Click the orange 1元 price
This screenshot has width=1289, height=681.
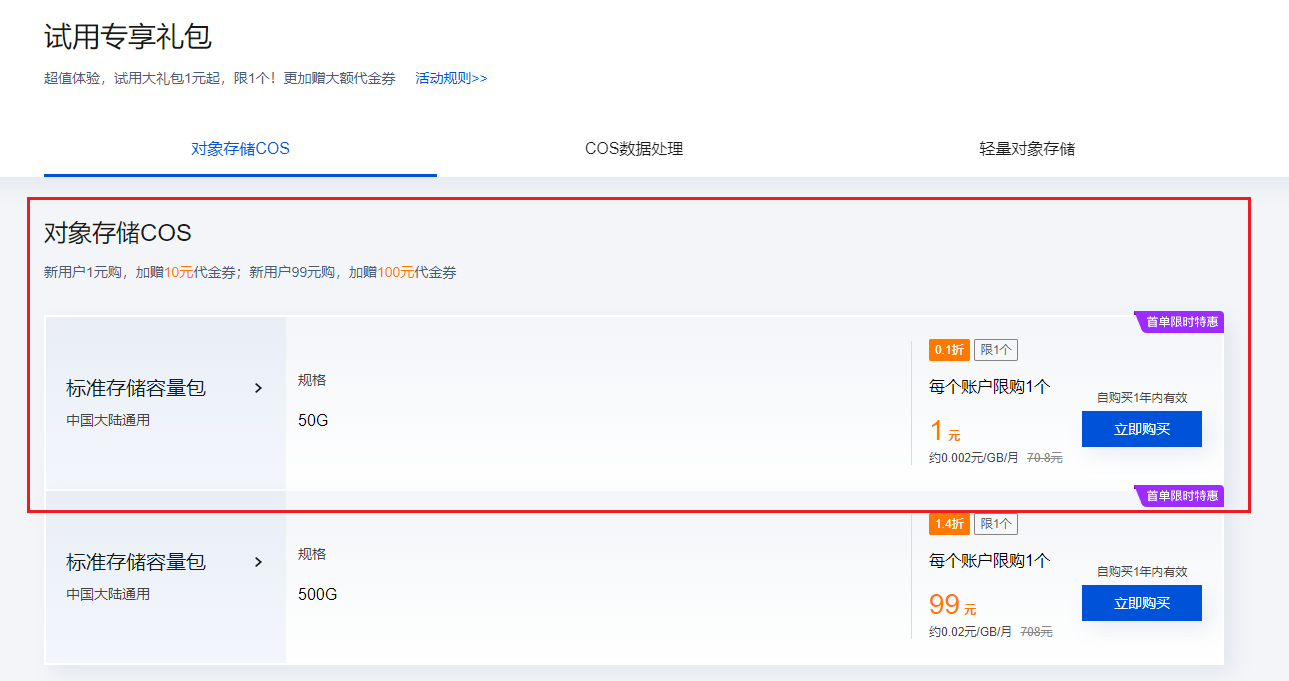tap(945, 431)
